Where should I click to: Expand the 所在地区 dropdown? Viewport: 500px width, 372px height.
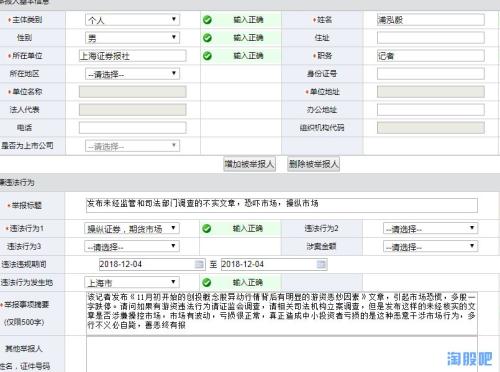point(132,74)
